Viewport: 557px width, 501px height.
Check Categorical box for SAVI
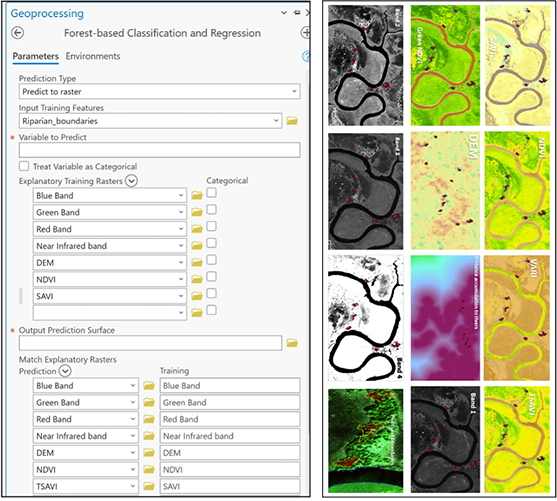[211, 293]
